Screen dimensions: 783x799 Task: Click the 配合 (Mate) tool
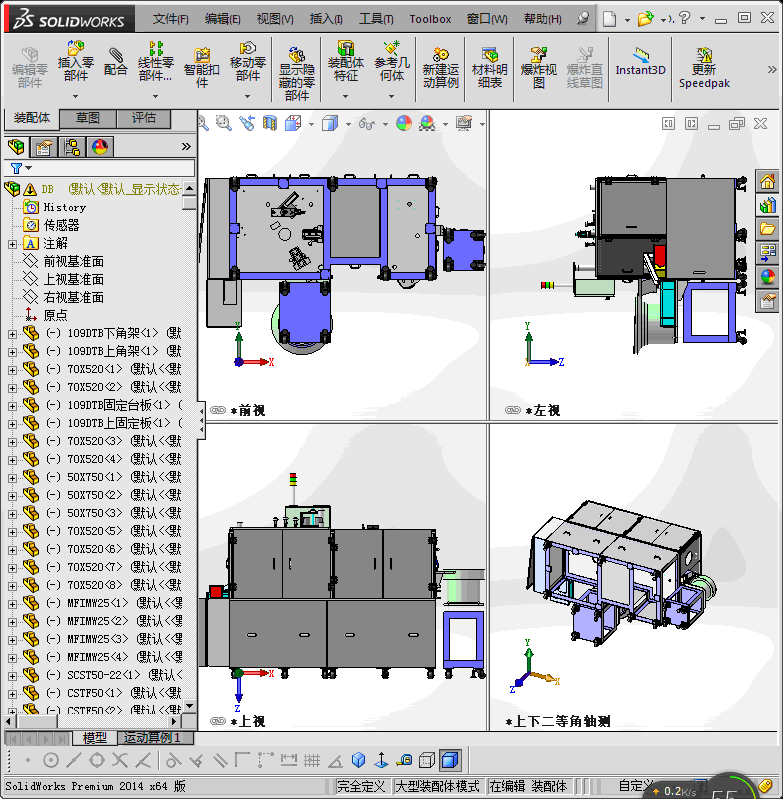pos(116,62)
